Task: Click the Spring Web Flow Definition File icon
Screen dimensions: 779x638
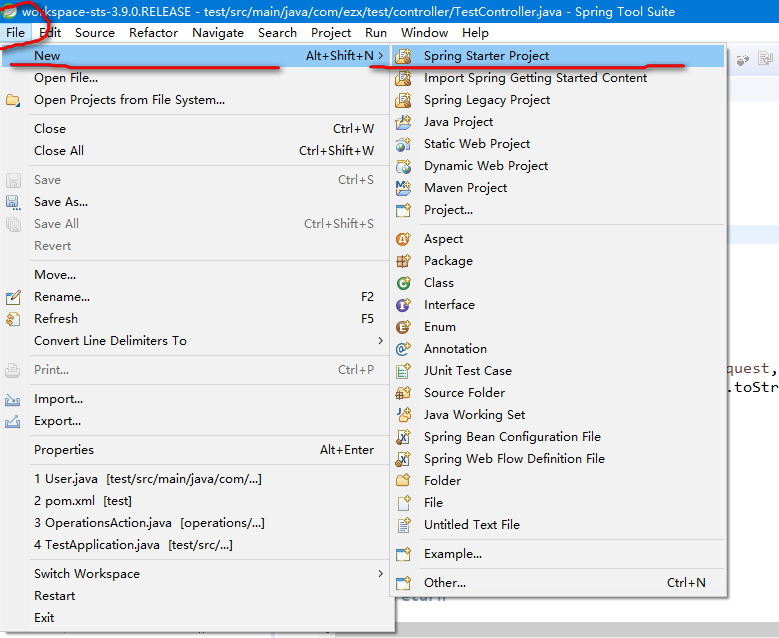Action: click(403, 459)
